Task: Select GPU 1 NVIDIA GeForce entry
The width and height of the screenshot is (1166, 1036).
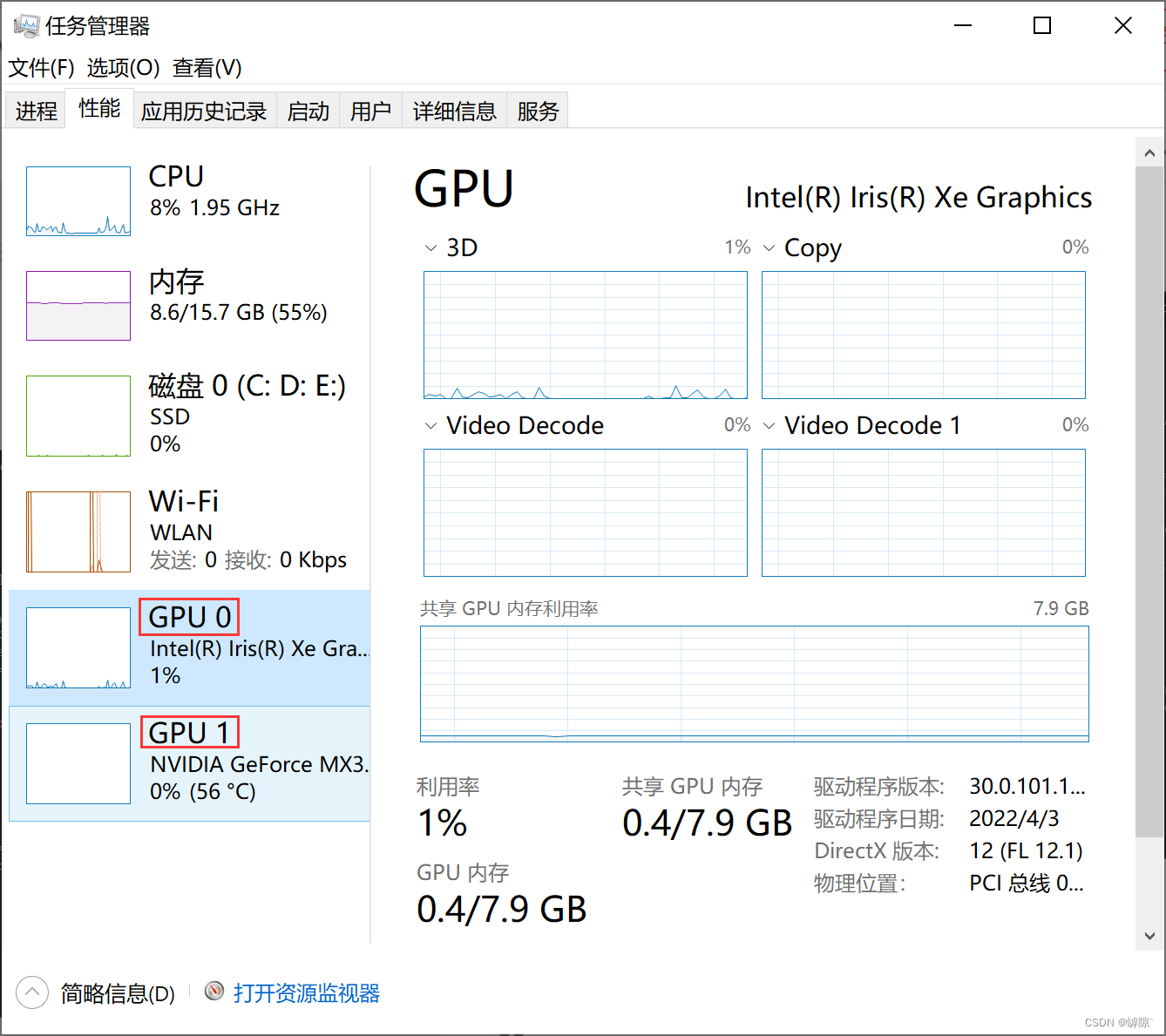Action: click(190, 763)
